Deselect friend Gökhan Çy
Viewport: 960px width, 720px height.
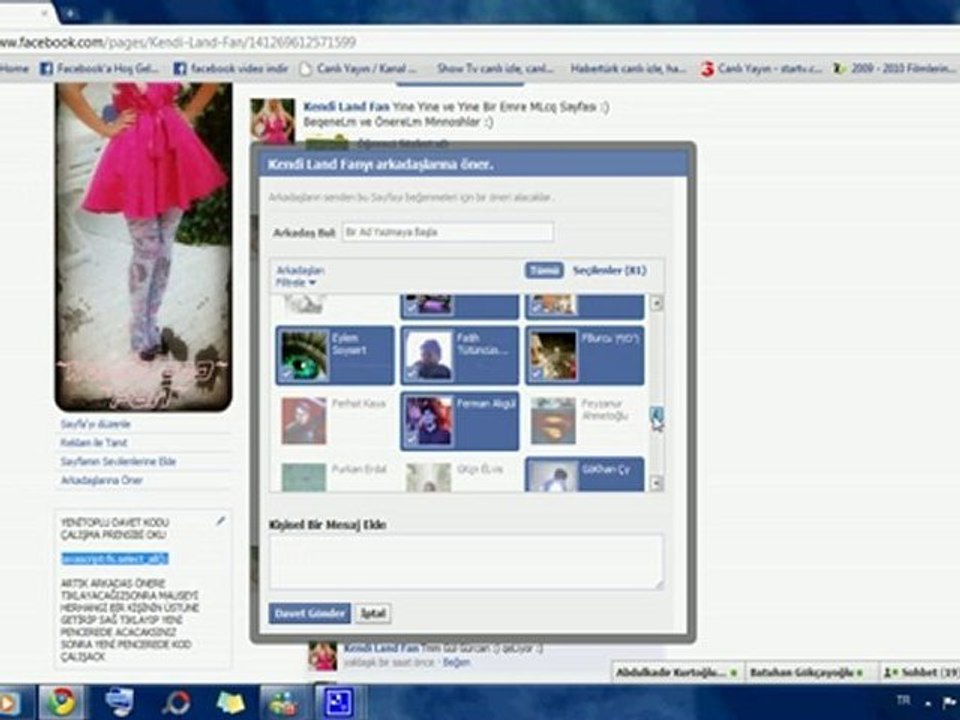point(585,475)
